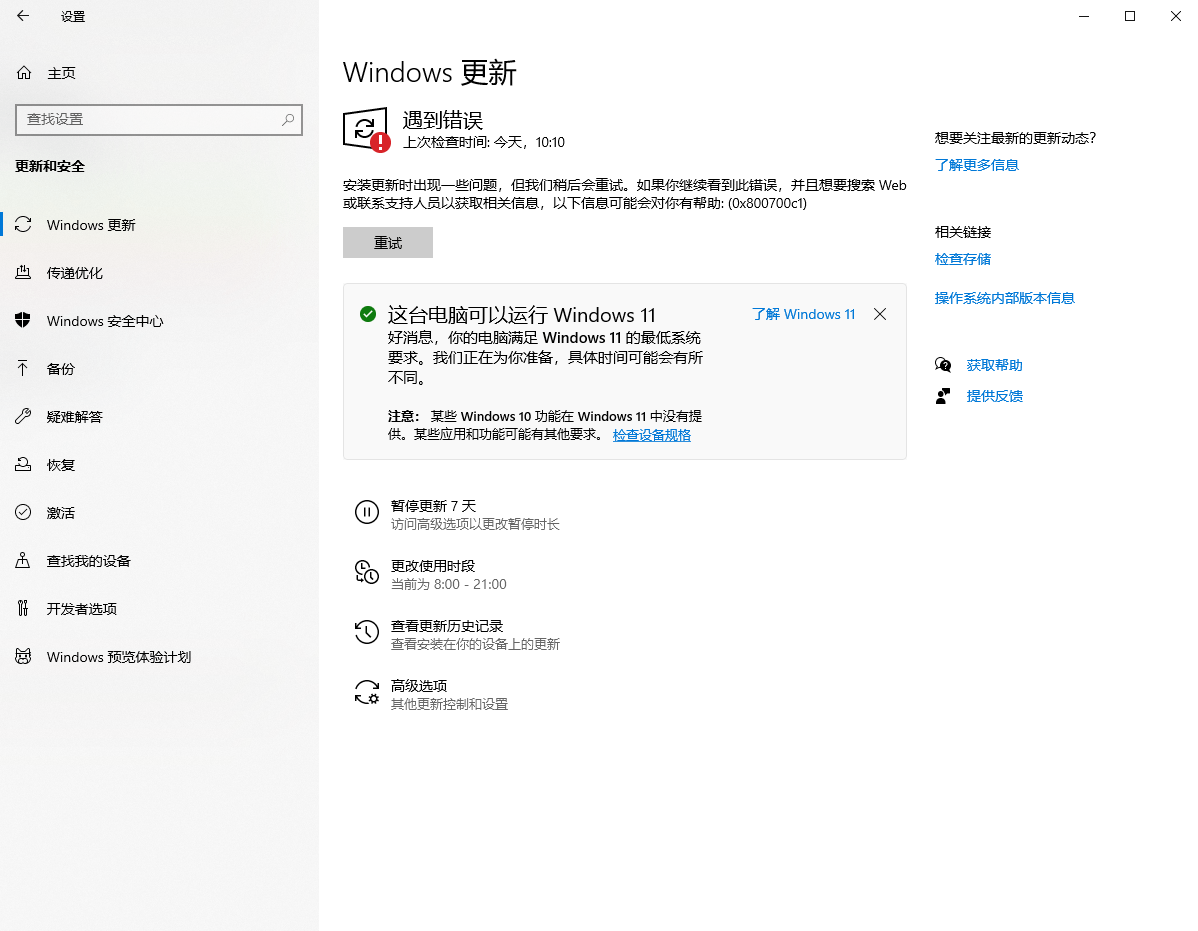Open 操作系统内部版本信息
The image size is (1198, 931).
coord(1004,297)
